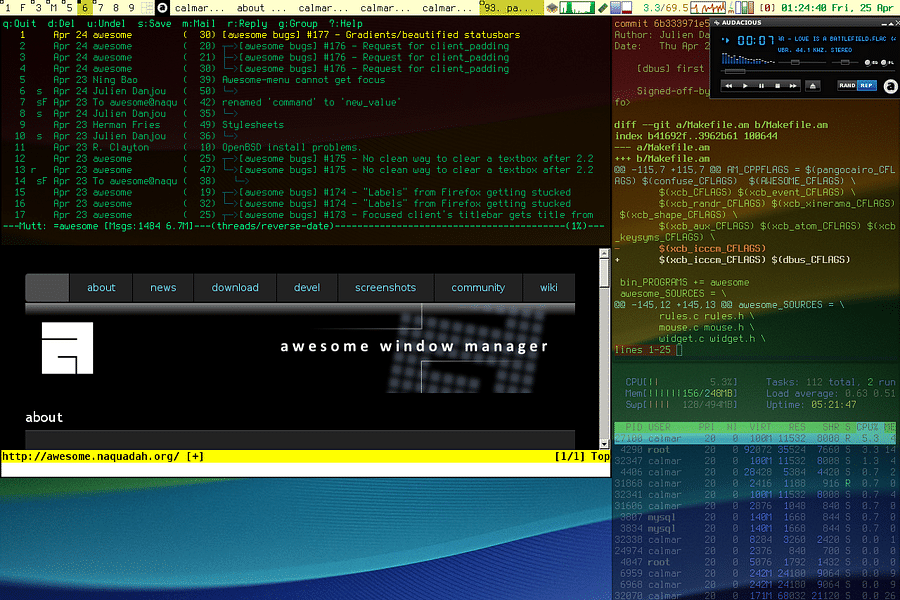The height and width of the screenshot is (600, 900).
Task: Open the wiki from the site navigation
Action: tap(548, 287)
